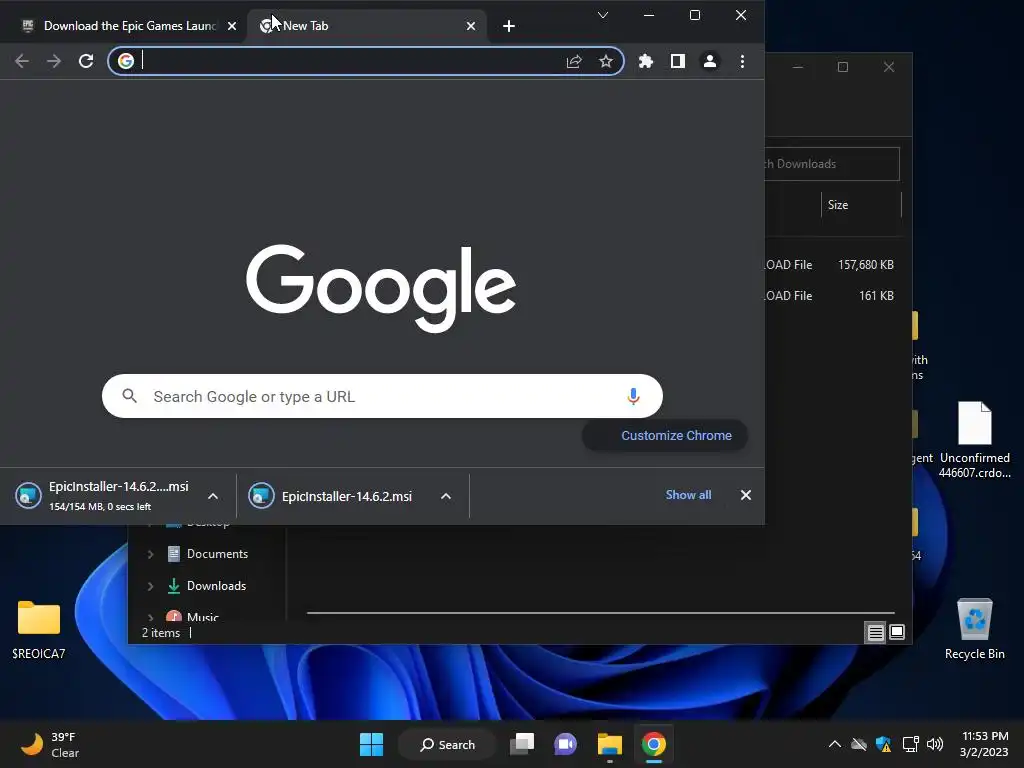Click Show all downloads
The image size is (1024, 768).
point(688,495)
